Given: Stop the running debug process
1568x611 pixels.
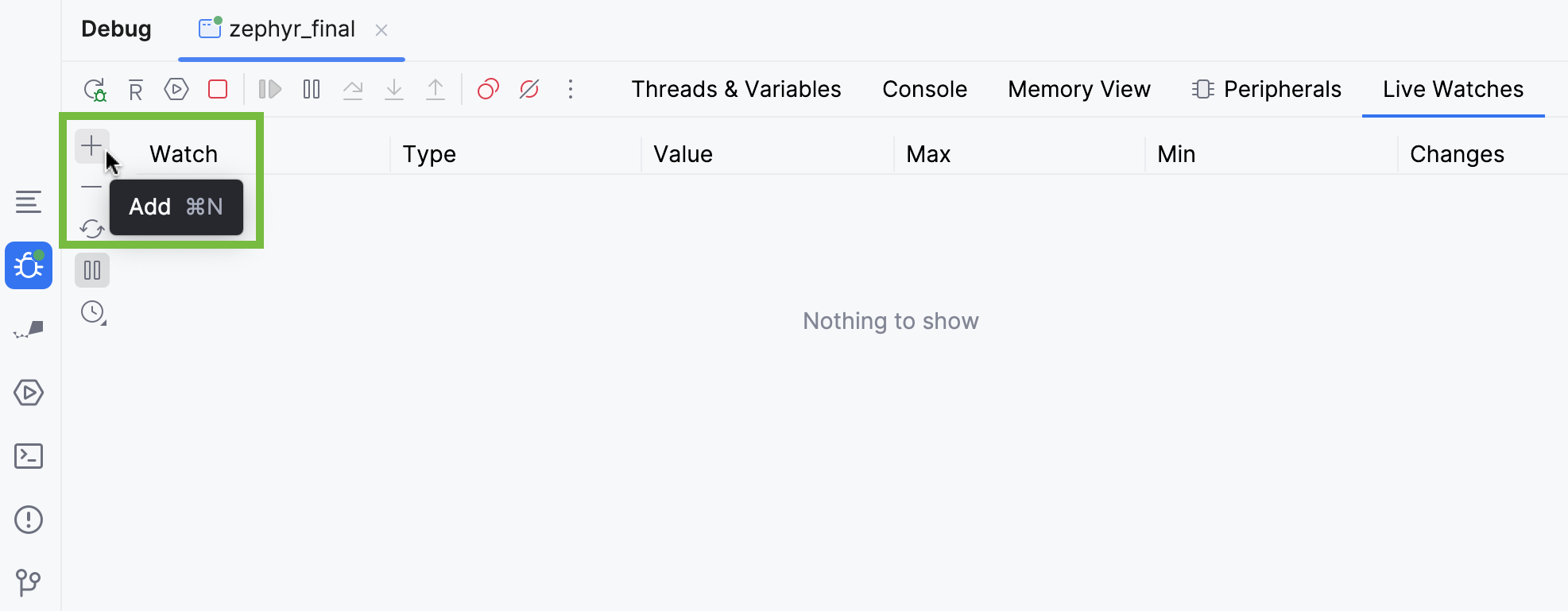Looking at the screenshot, I should click(218, 89).
